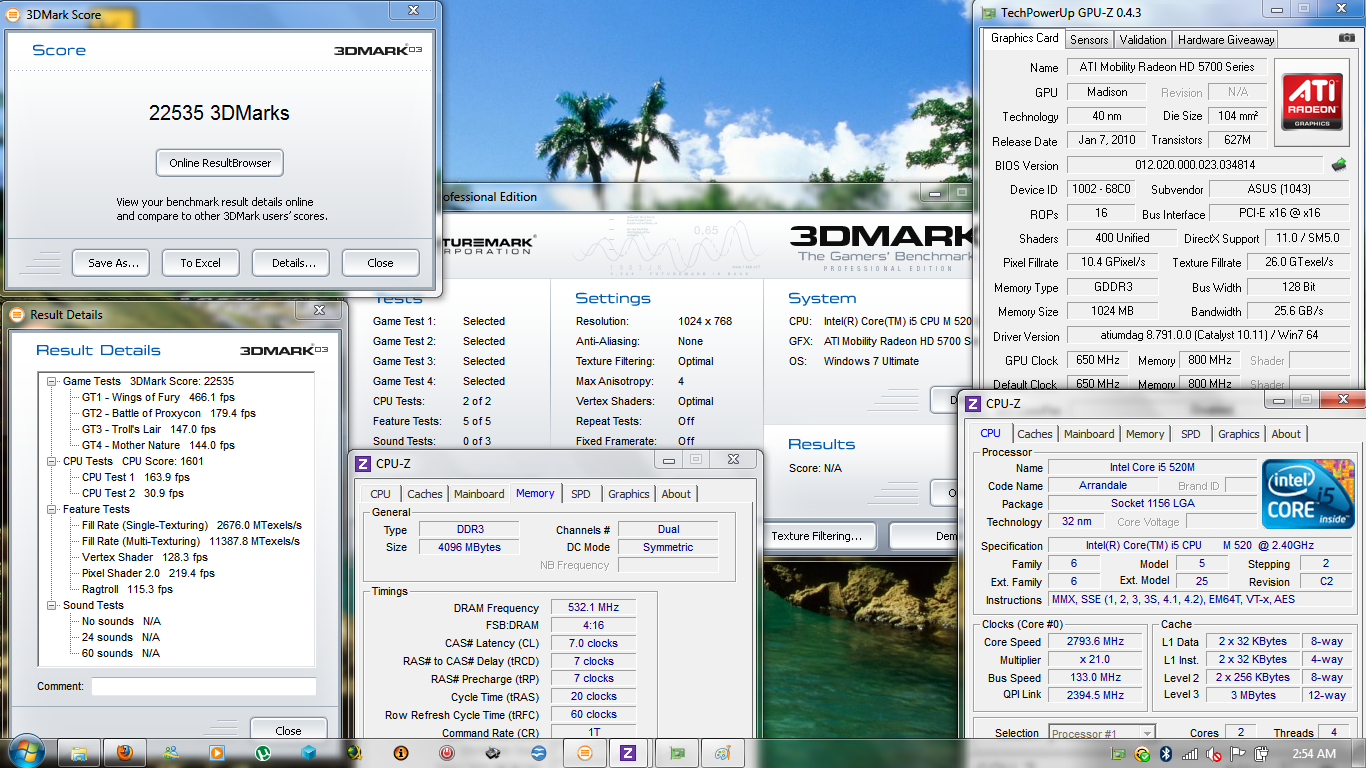Click the GPU-Z title bar icon
Image resolution: width=1366 pixels, height=768 pixels.
pyautogui.click(x=988, y=13)
